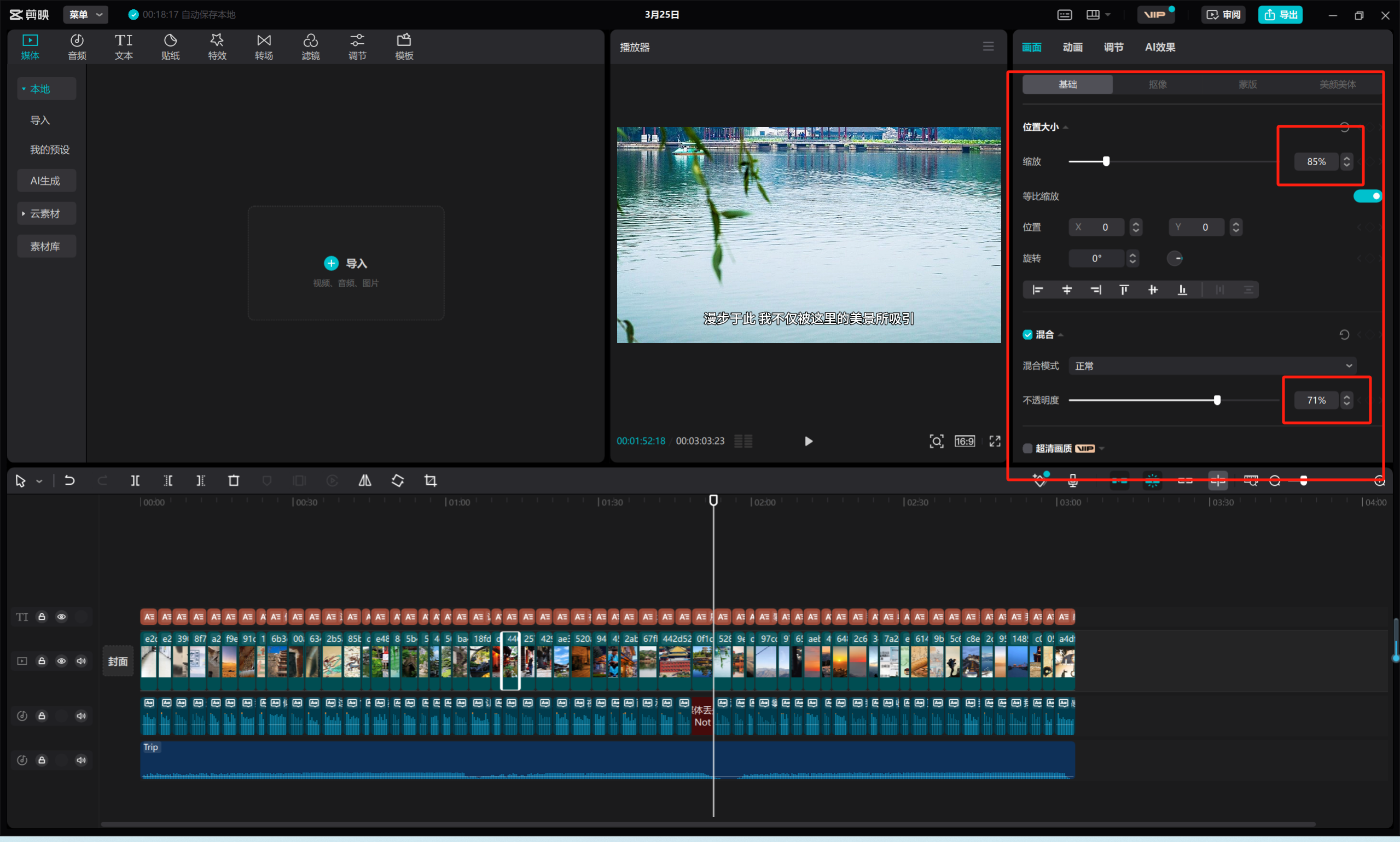Click the mirror flip icon
Viewport: 1400px width, 842px height.
coord(365,480)
